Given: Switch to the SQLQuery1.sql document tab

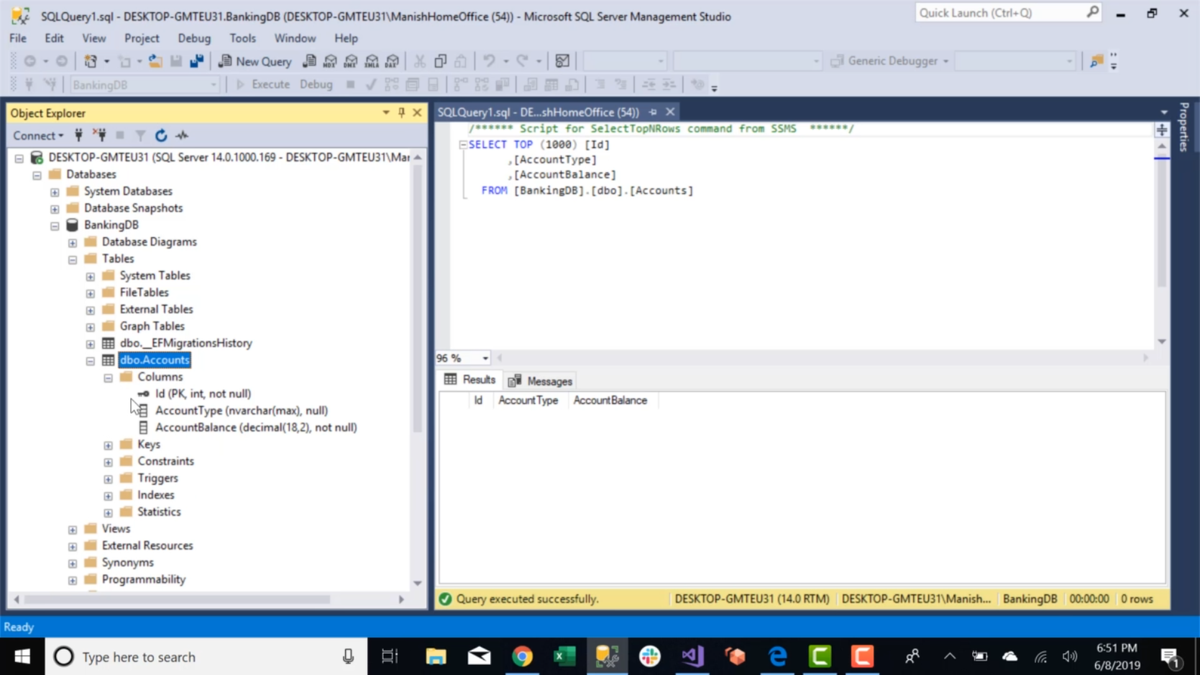Looking at the screenshot, I should point(538,112).
